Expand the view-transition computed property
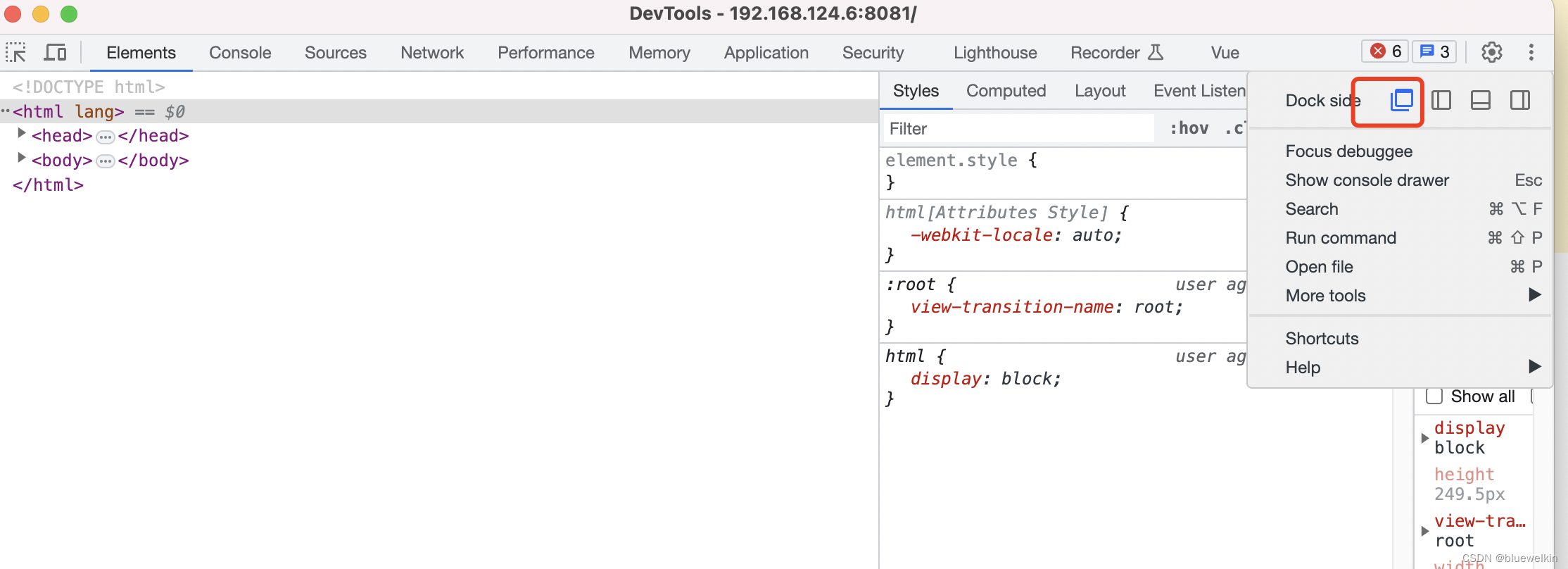This screenshot has width=1568, height=569. pos(1424,531)
